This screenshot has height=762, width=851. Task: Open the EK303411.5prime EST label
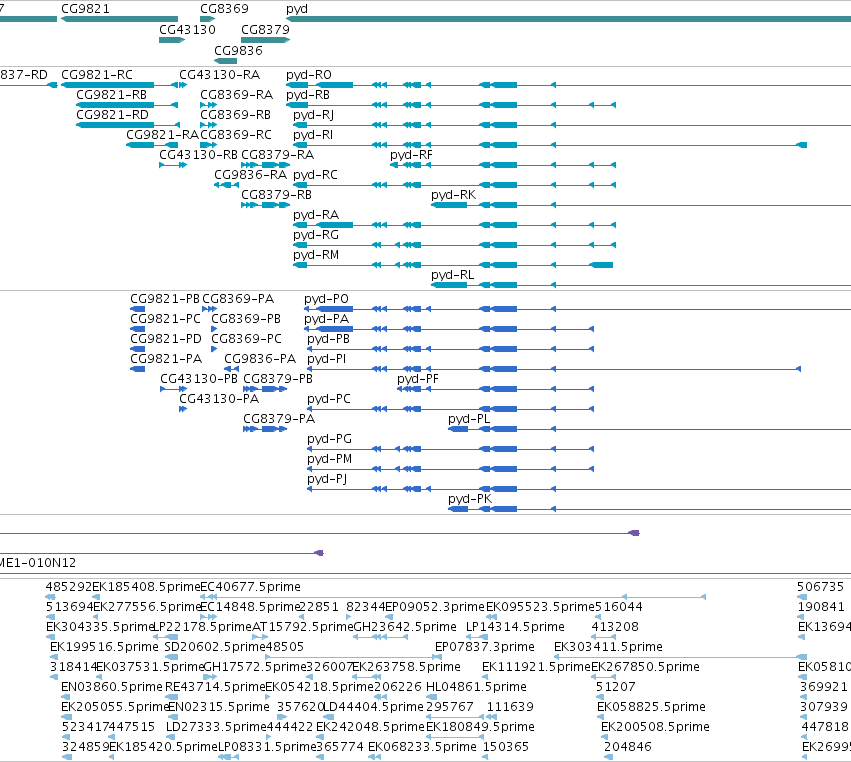[608, 646]
